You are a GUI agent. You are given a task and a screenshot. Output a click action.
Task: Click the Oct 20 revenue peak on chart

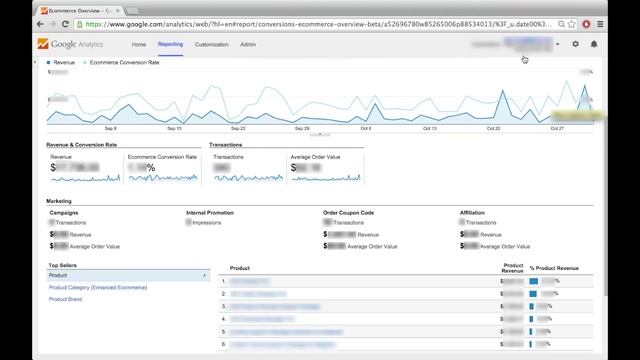point(503,91)
